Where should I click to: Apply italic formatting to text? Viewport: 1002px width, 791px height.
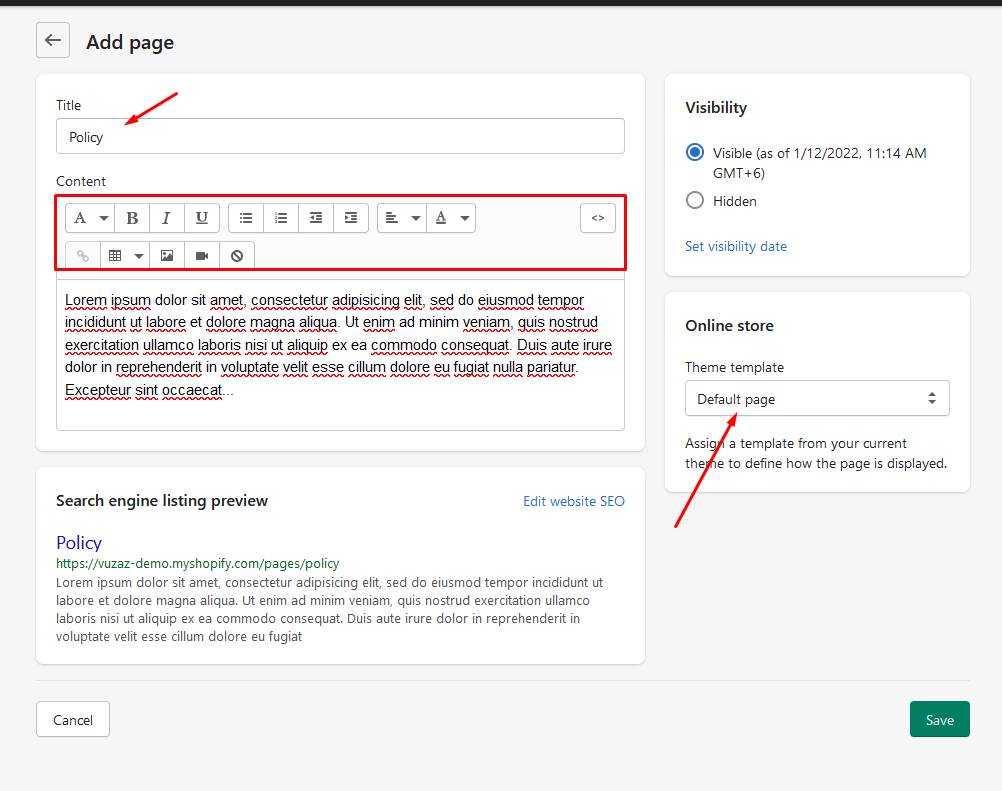[x=167, y=218]
